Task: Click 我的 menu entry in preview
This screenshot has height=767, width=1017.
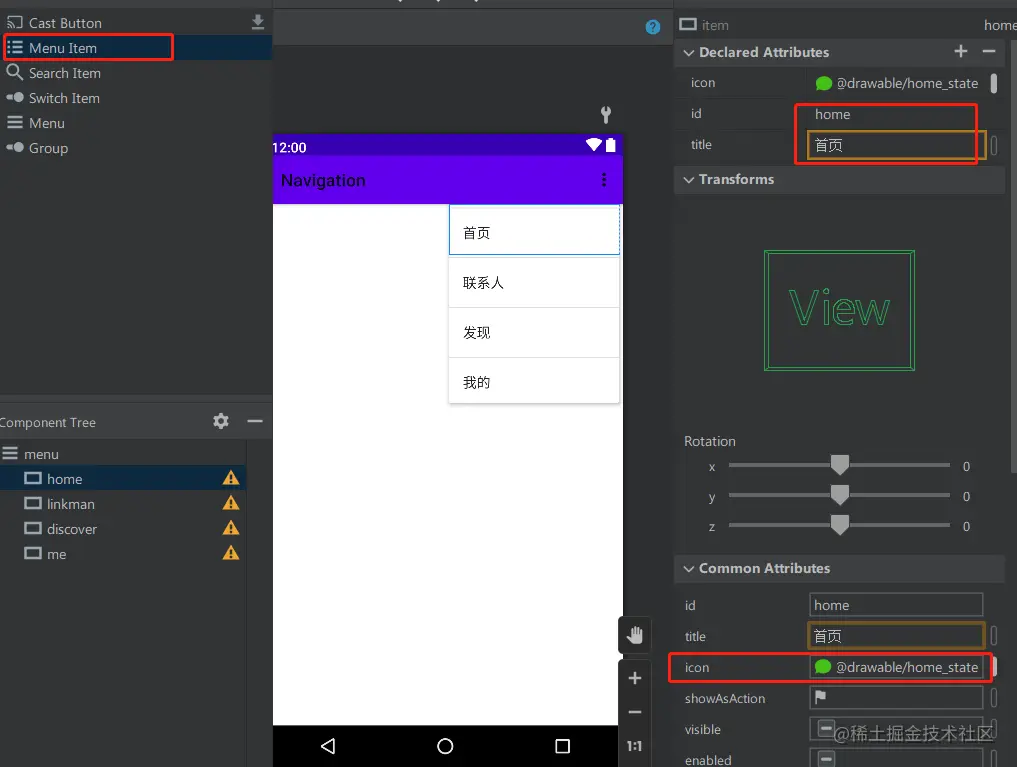Action: tap(534, 381)
